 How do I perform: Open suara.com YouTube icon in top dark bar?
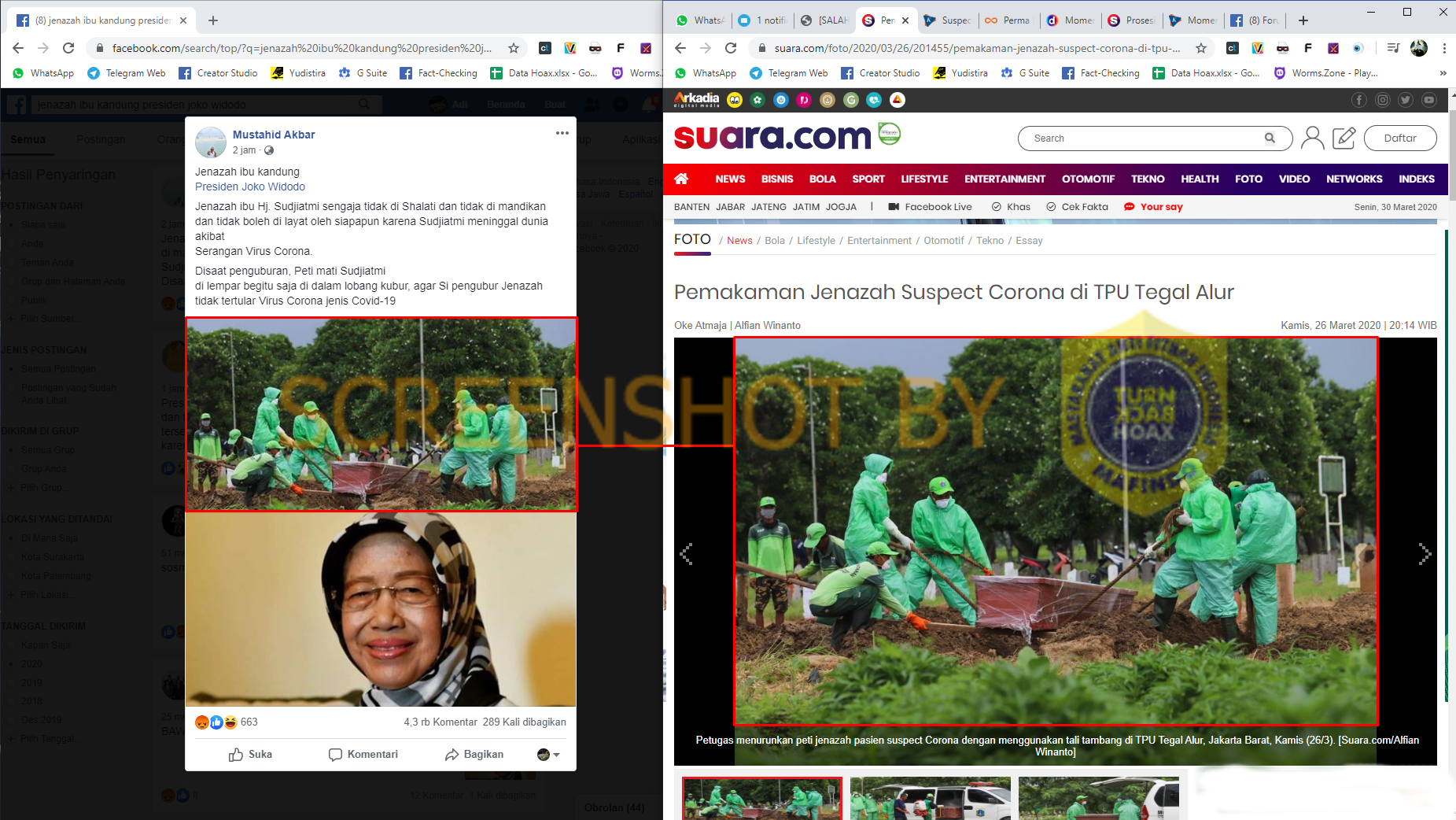tap(1429, 100)
